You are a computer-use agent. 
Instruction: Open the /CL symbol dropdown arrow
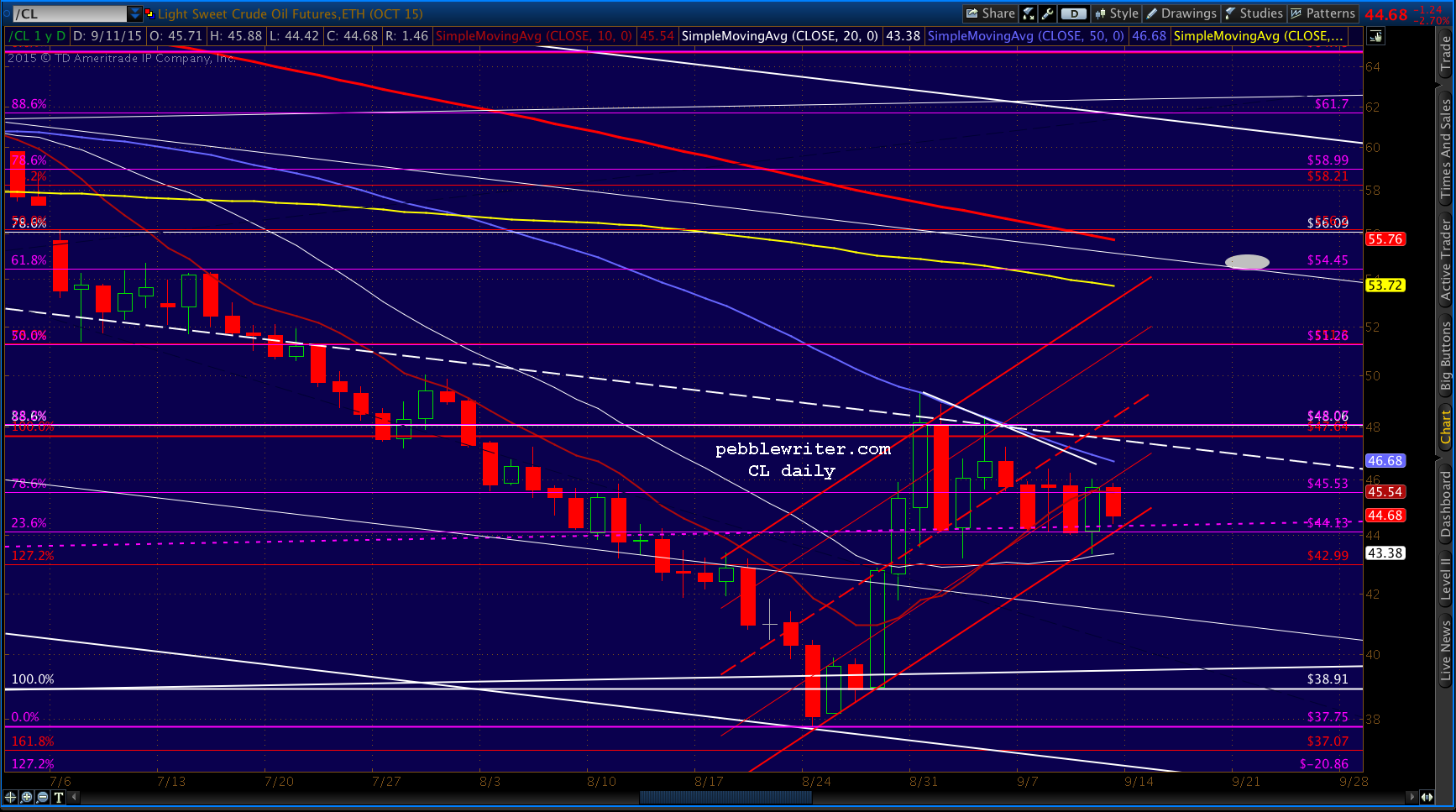pos(134,13)
